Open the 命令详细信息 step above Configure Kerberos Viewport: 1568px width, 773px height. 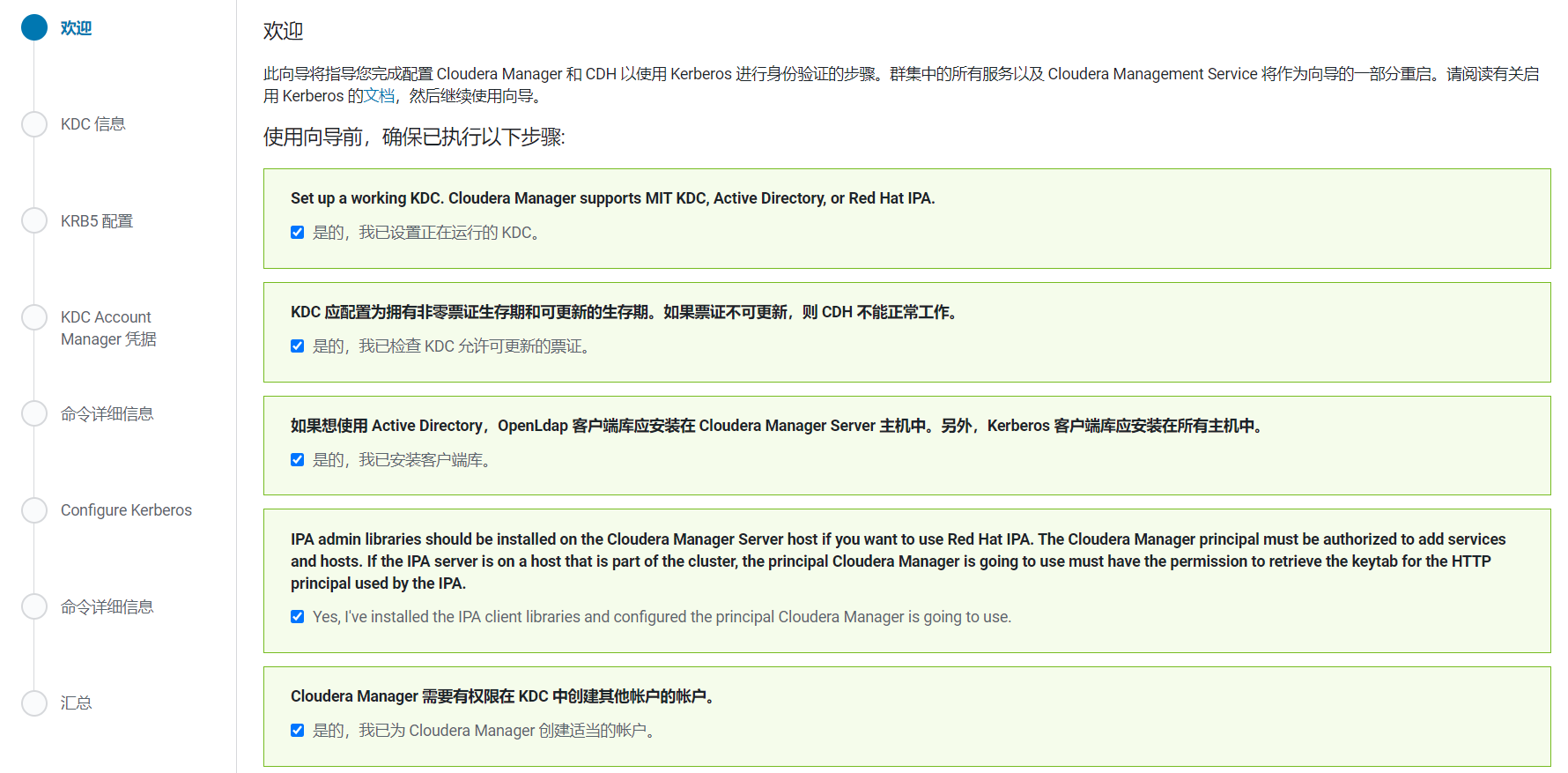(x=107, y=414)
